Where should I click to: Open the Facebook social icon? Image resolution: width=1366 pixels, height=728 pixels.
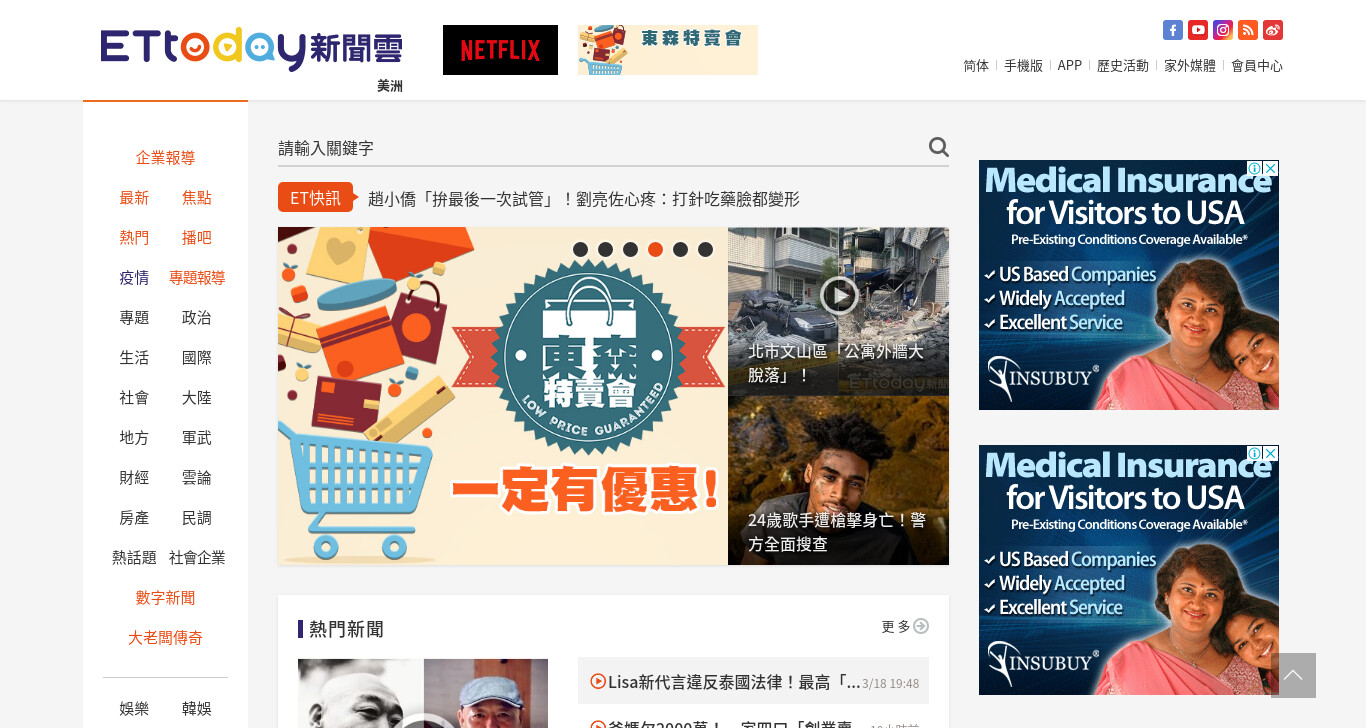coord(1173,30)
